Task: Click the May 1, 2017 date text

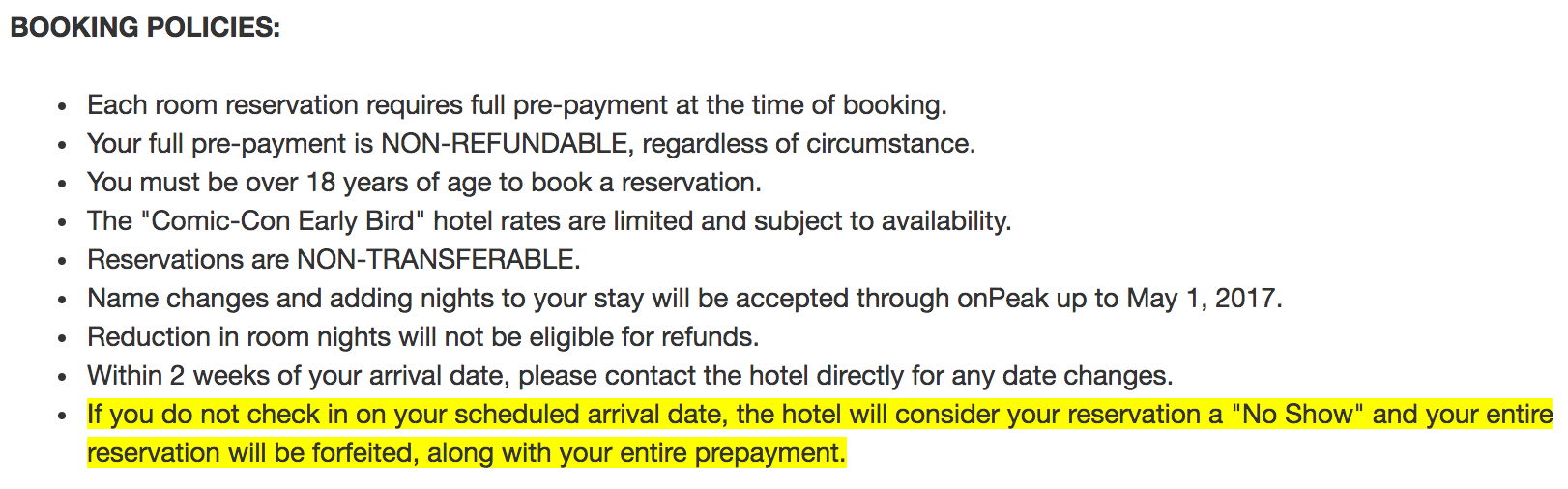Action: click(1204, 298)
